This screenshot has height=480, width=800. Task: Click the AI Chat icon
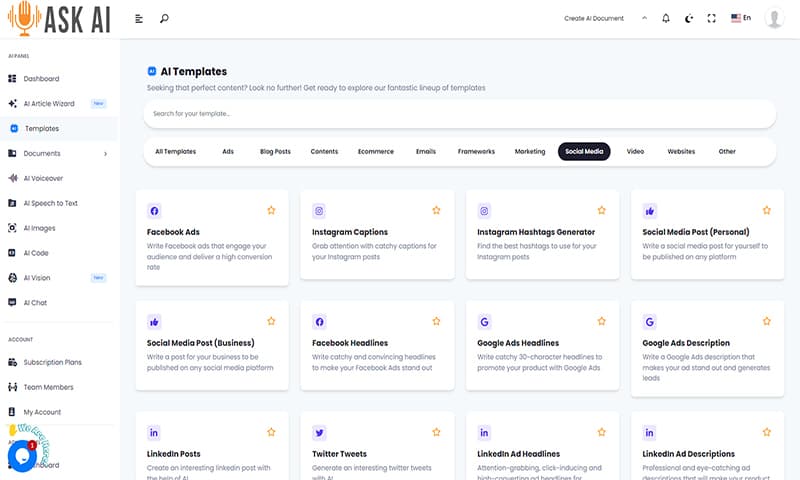(12, 302)
